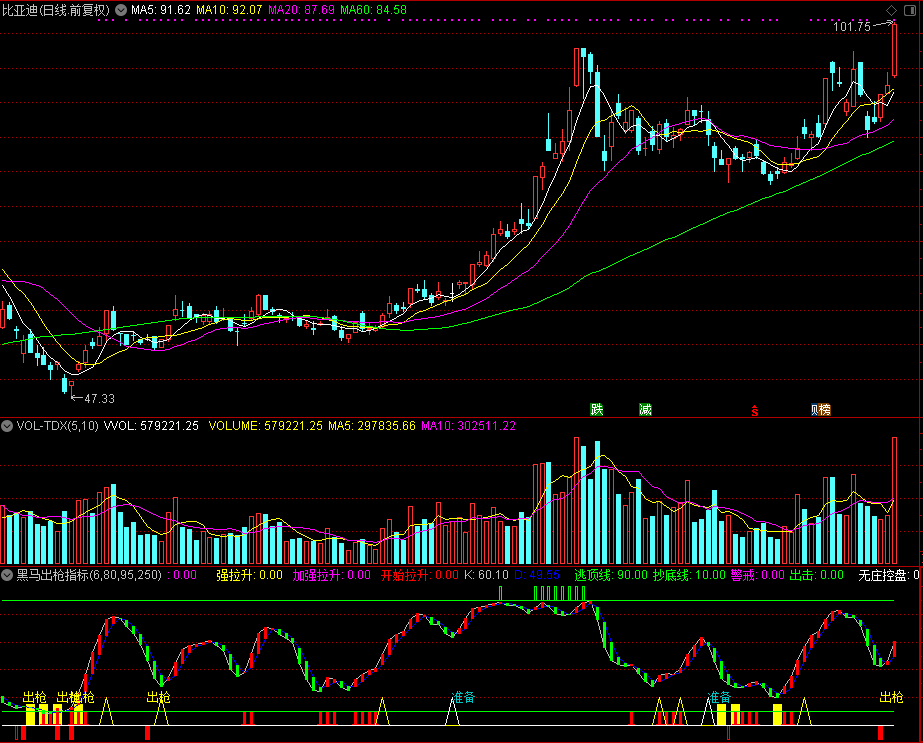Click the green 减 event marker
Image resolution: width=923 pixels, height=743 pixels.
click(646, 409)
